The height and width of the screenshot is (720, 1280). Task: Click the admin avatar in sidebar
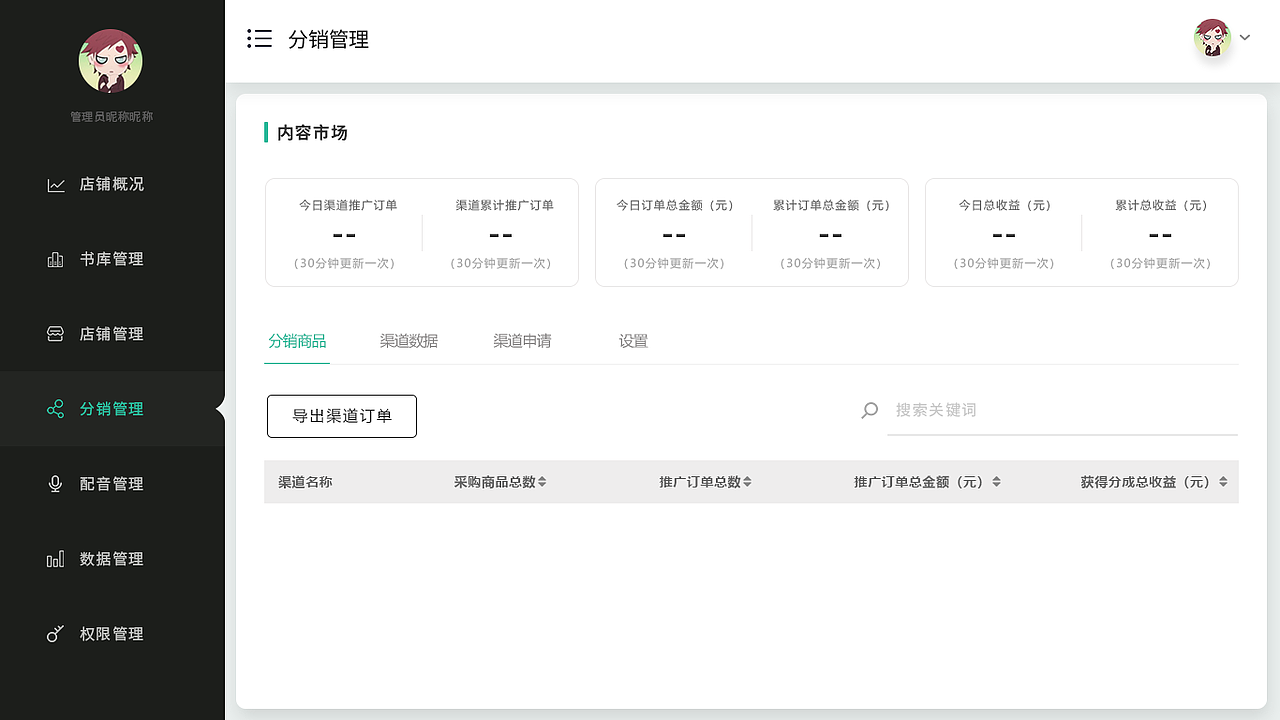click(111, 61)
